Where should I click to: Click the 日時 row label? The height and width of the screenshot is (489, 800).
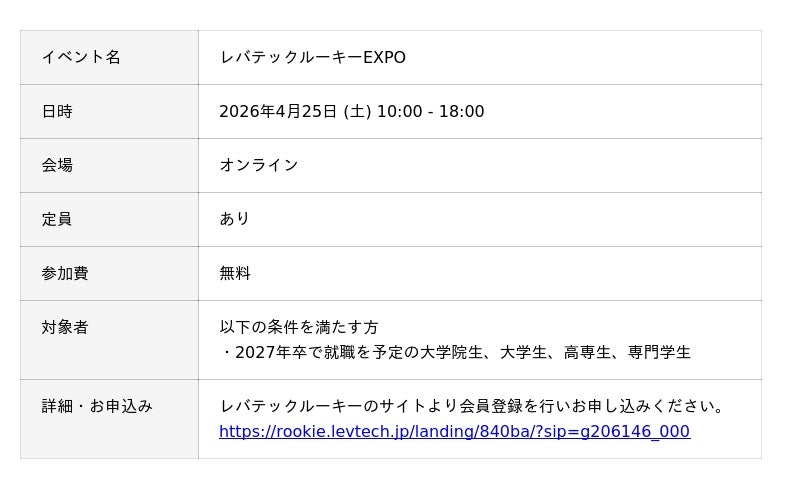[57, 112]
